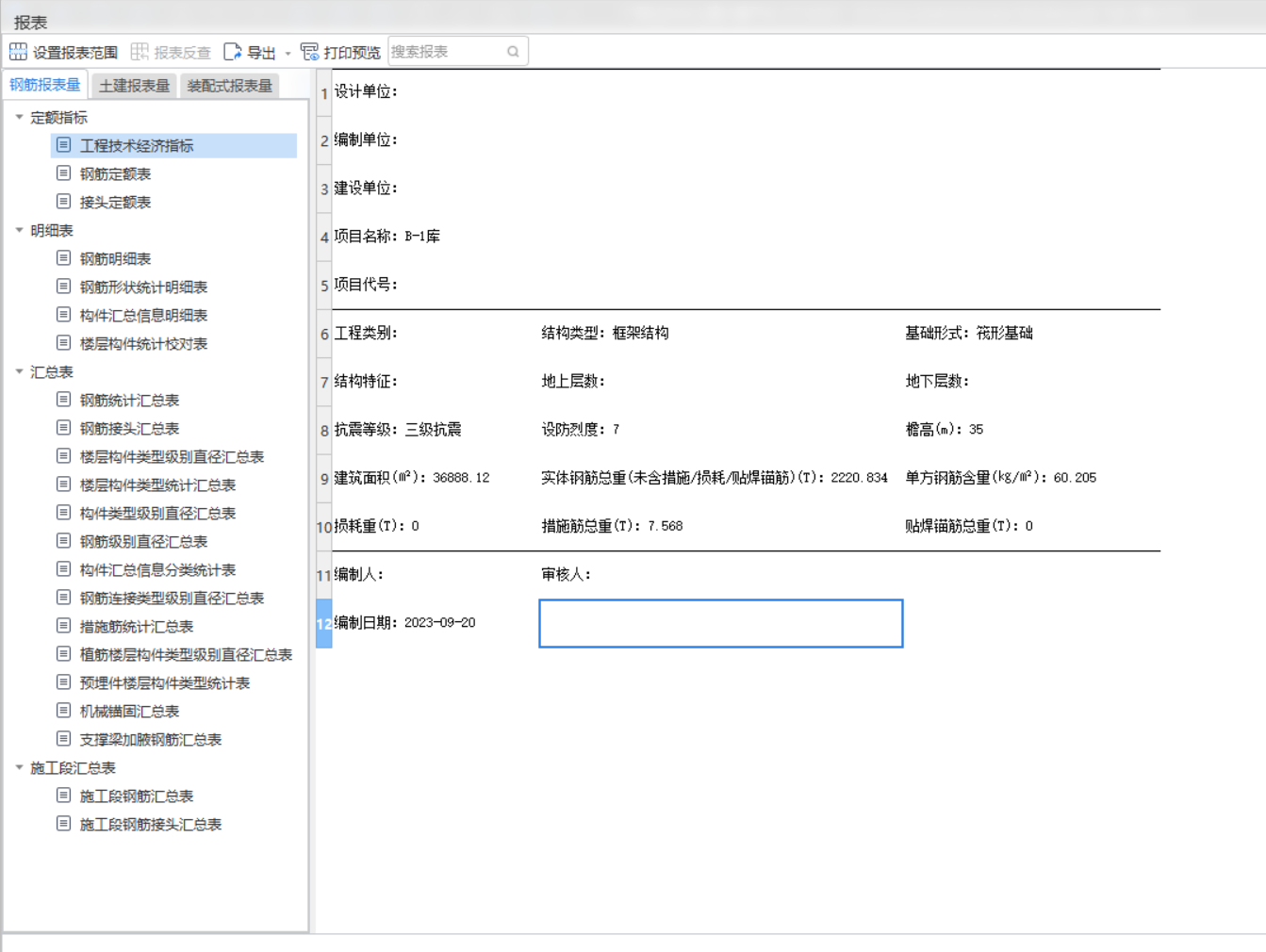Image resolution: width=1266 pixels, height=952 pixels.
Task: Click the 基础形式: 筏形基础 cell
Action: click(x=969, y=333)
